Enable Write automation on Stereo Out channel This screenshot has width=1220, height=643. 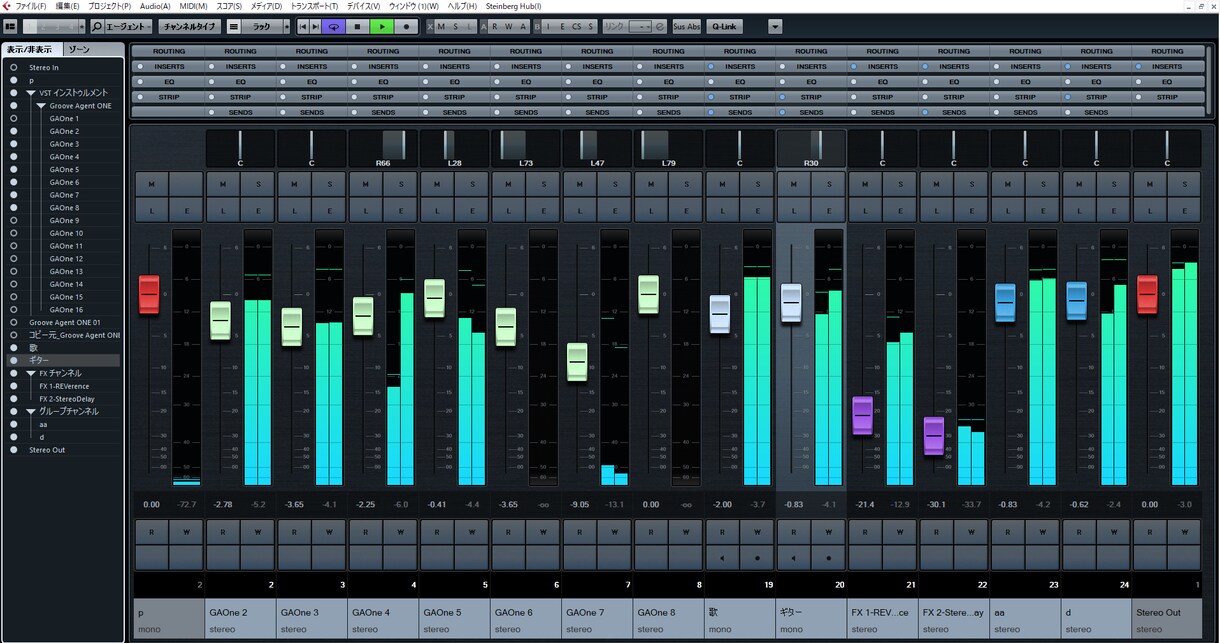coord(1184,532)
